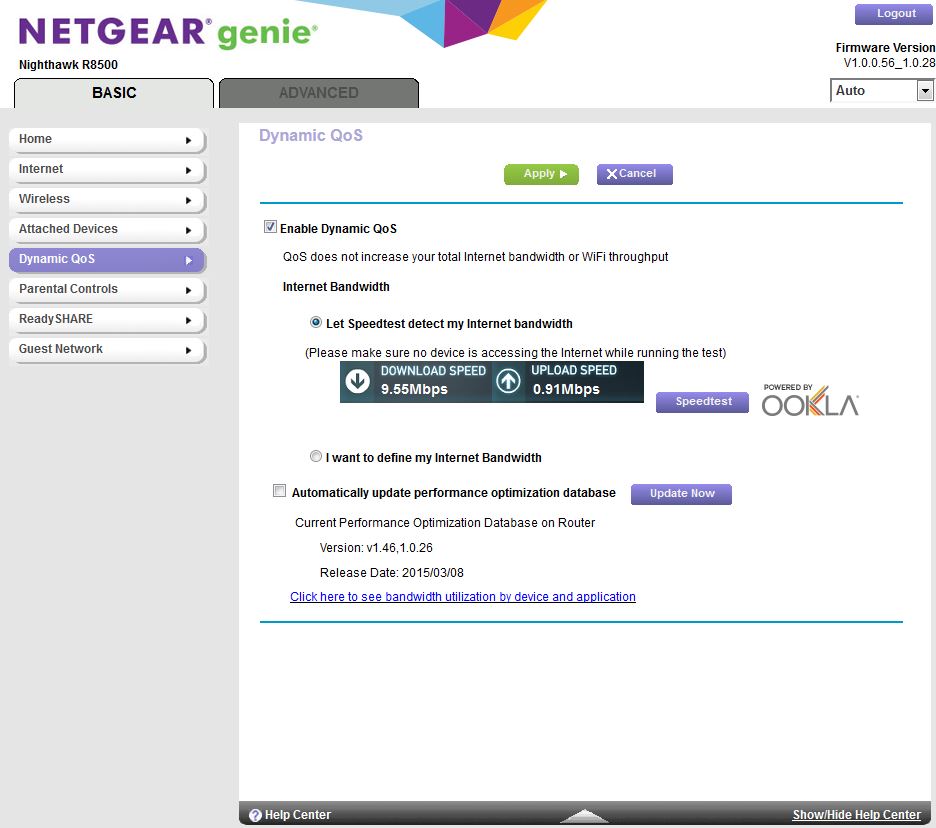936x828 pixels.
Task: Click the Logout button
Action: coord(894,14)
